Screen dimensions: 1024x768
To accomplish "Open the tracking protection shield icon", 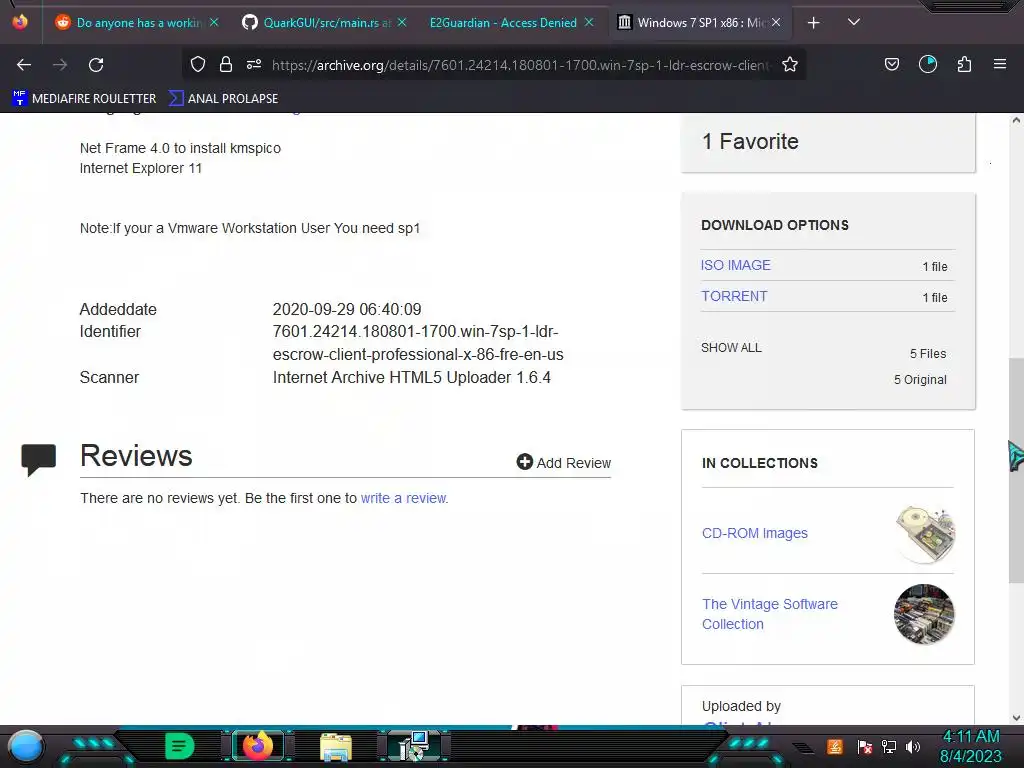I will (x=198, y=64).
